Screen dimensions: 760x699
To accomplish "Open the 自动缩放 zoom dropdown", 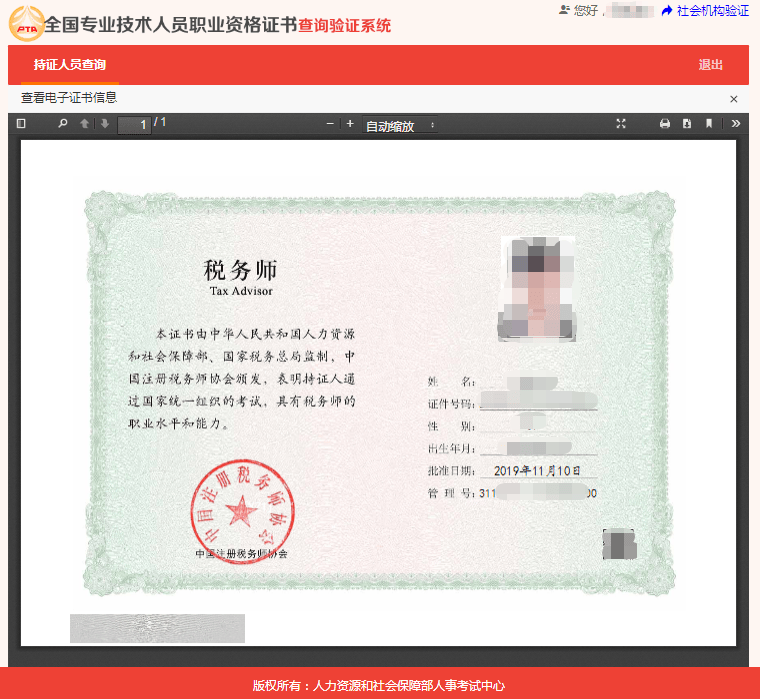I will coord(400,126).
